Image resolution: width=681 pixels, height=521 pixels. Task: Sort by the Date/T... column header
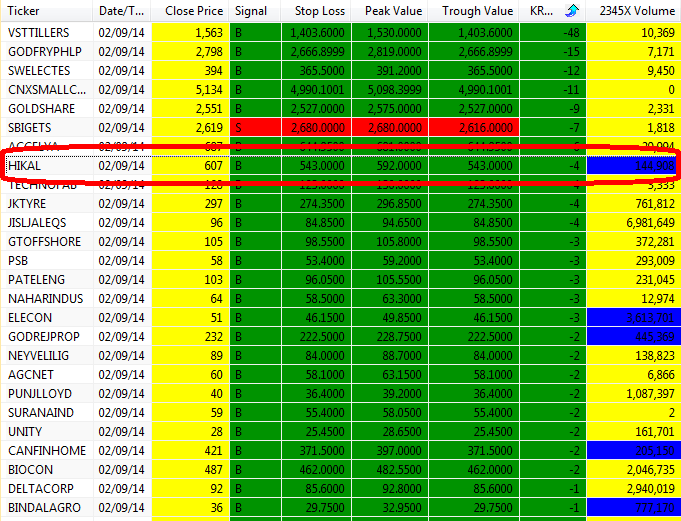[122, 11]
